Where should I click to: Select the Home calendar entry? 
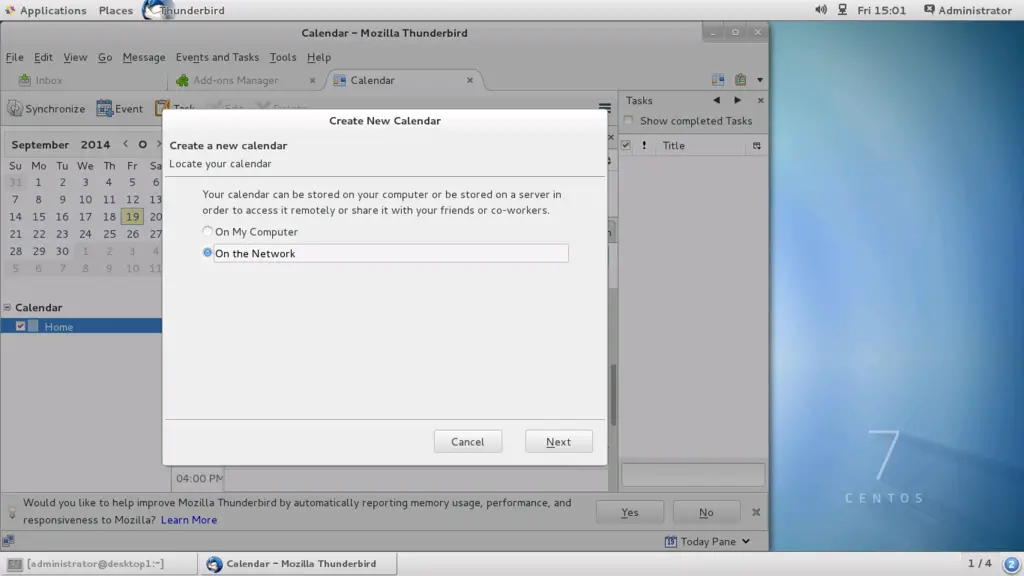81,326
